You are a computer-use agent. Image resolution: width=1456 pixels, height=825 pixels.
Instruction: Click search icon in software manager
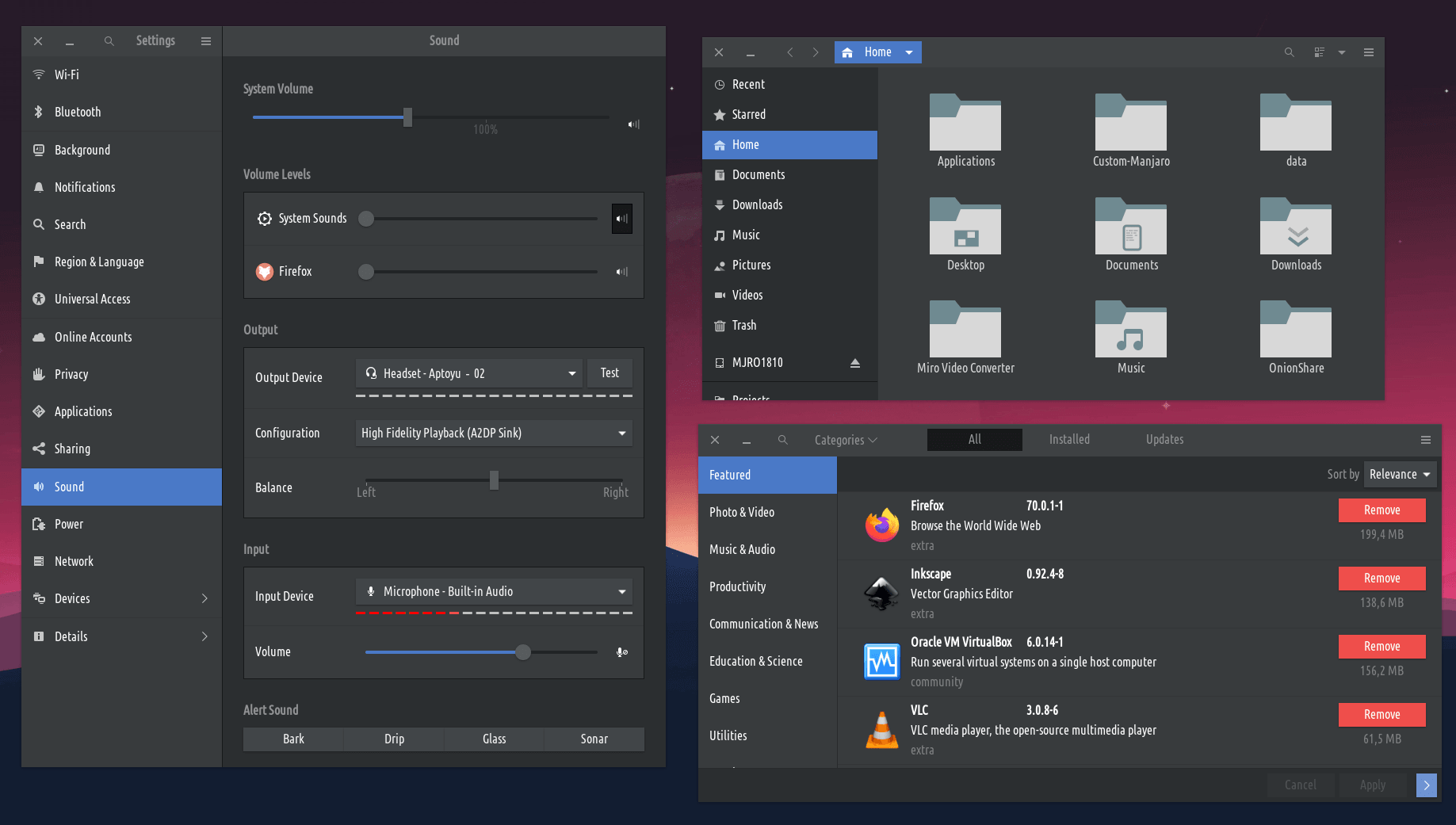point(783,440)
